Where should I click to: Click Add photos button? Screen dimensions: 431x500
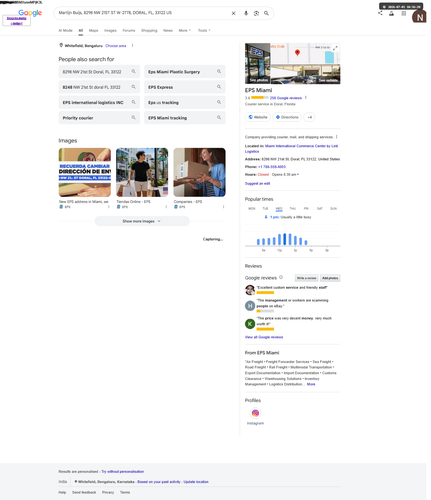pyautogui.click(x=330, y=278)
